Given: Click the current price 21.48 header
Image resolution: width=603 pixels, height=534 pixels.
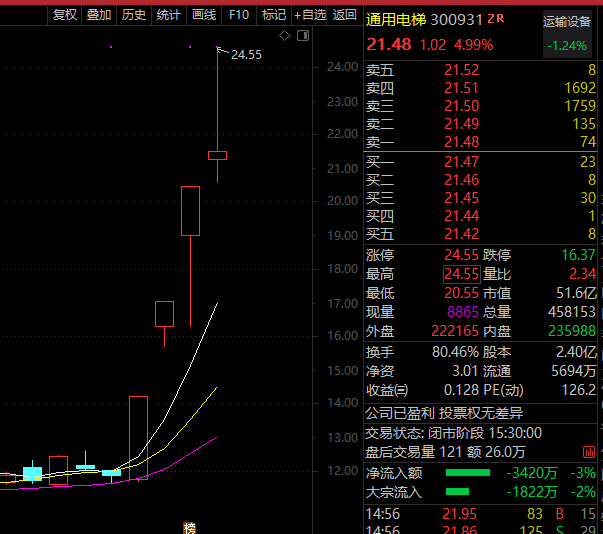Looking at the screenshot, I should point(389,45).
